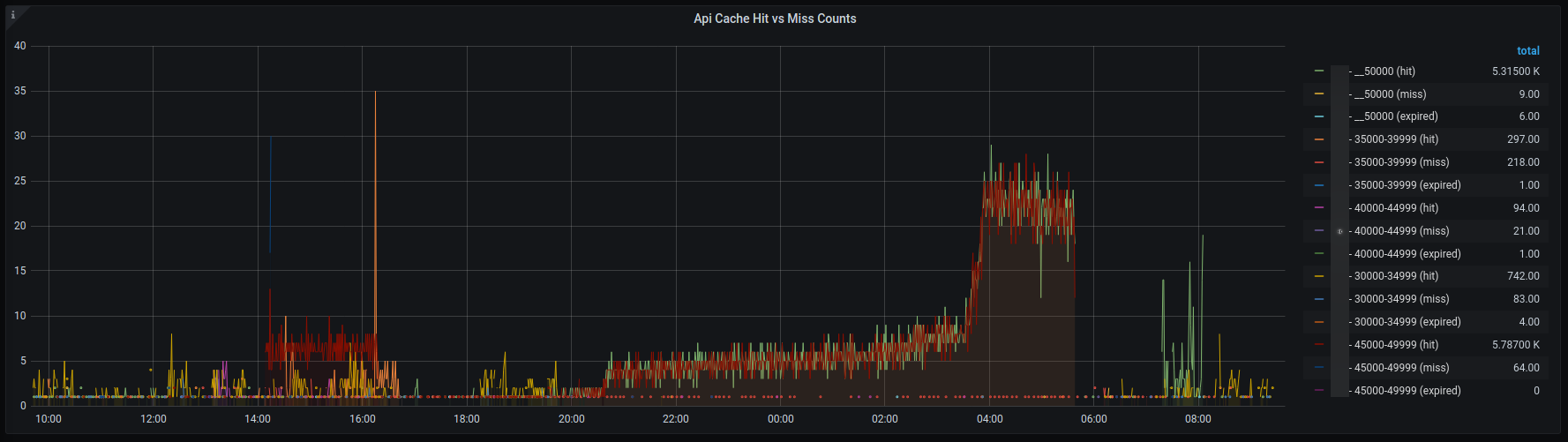Click the 5.78700 K total value
The image size is (1568, 442).
click(x=1515, y=345)
